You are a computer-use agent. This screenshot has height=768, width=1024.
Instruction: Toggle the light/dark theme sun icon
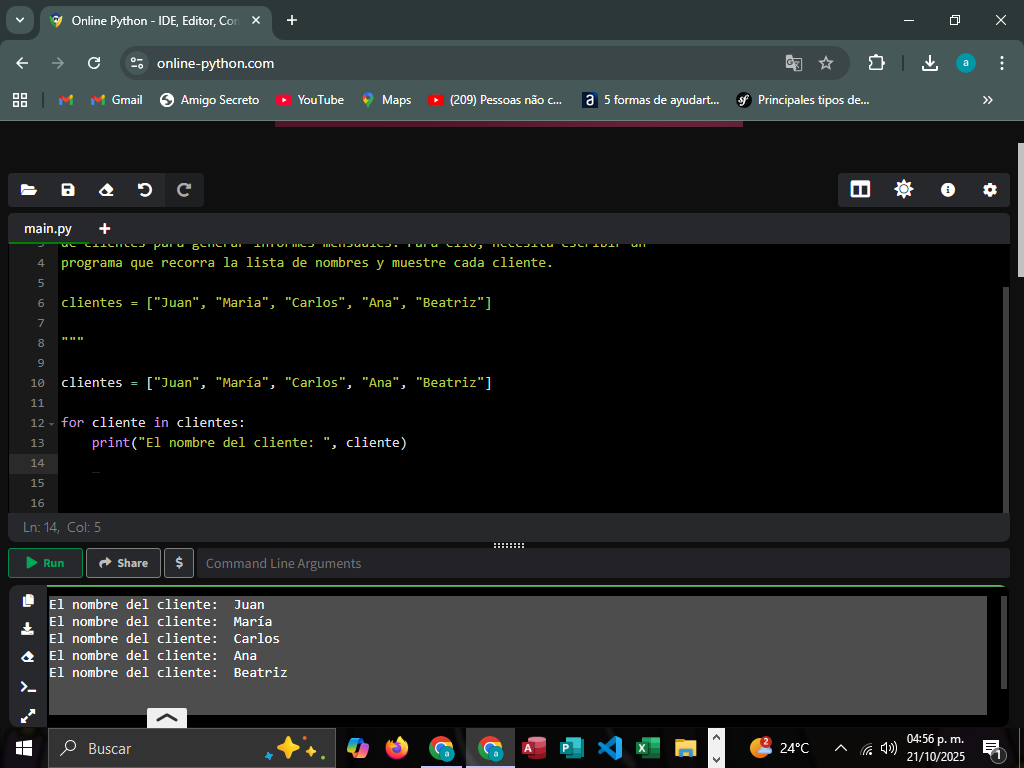point(904,190)
